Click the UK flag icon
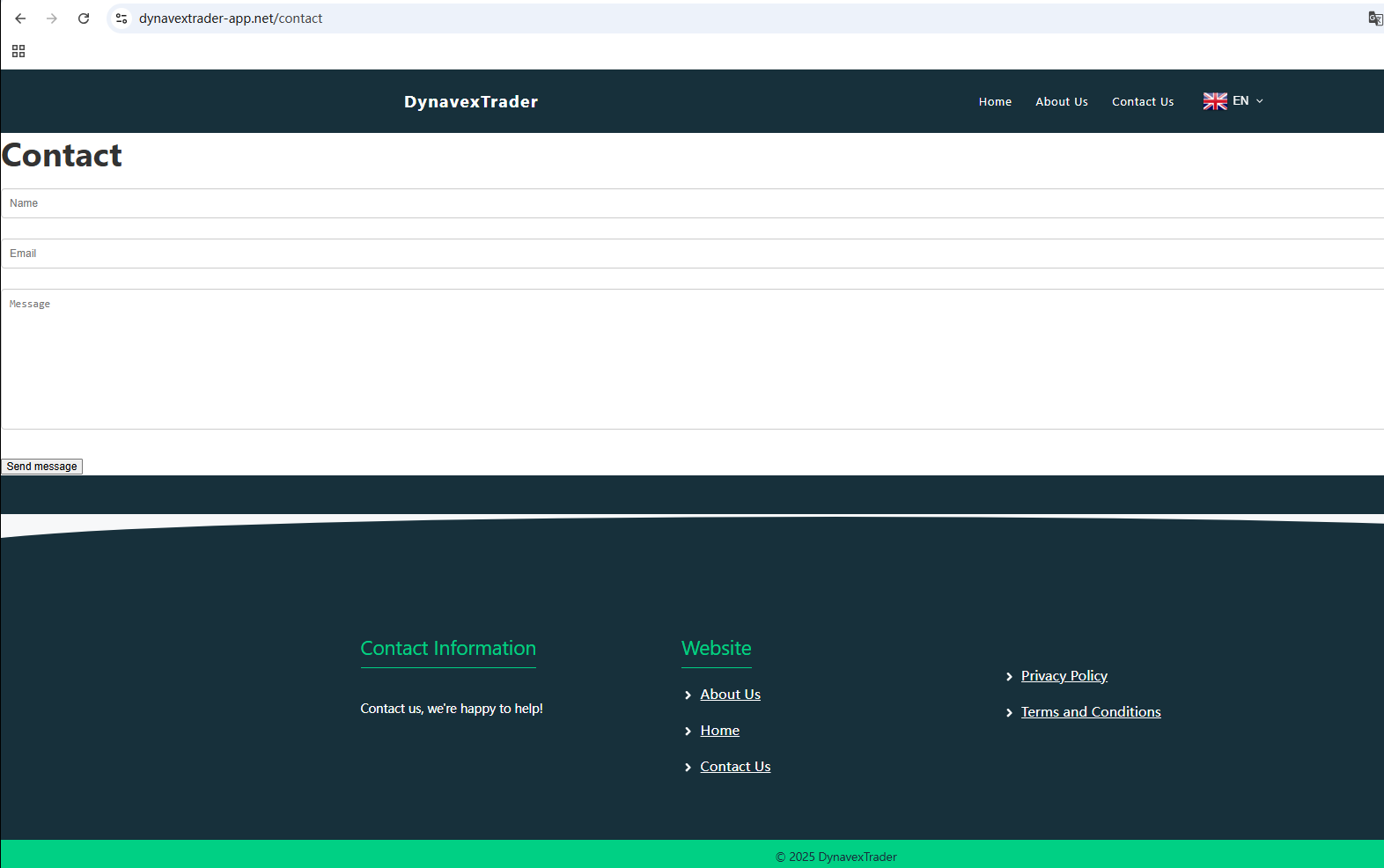This screenshot has width=1384, height=868. [1215, 101]
